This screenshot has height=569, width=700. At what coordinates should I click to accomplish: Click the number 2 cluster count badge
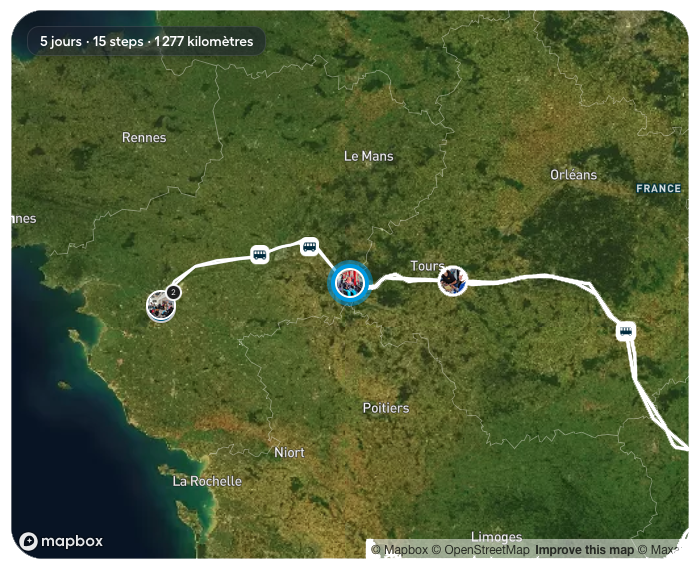pos(173,292)
